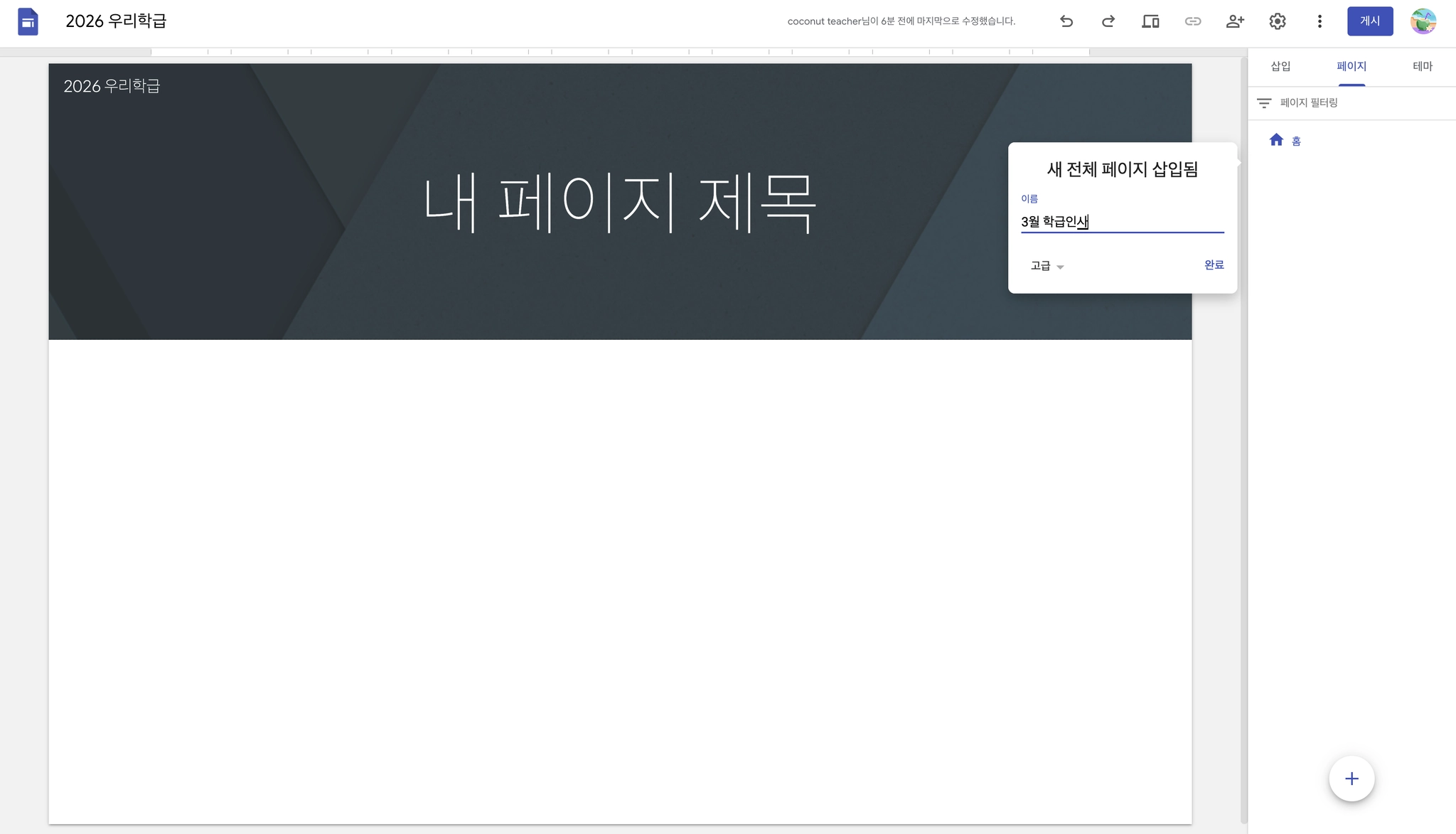Expand the 고급 advanced options
The height and width of the screenshot is (834, 1456).
(1046, 266)
